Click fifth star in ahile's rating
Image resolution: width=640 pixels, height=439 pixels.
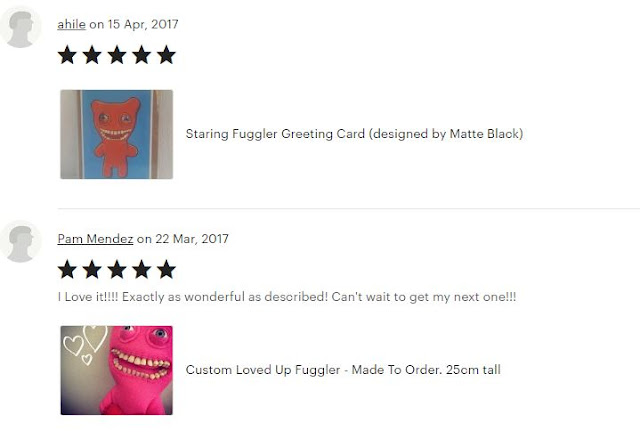point(167,55)
